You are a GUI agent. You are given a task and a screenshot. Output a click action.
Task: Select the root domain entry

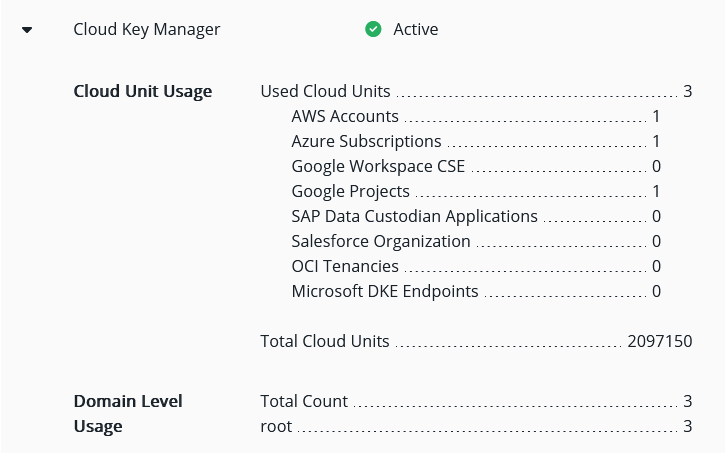[x=276, y=426]
